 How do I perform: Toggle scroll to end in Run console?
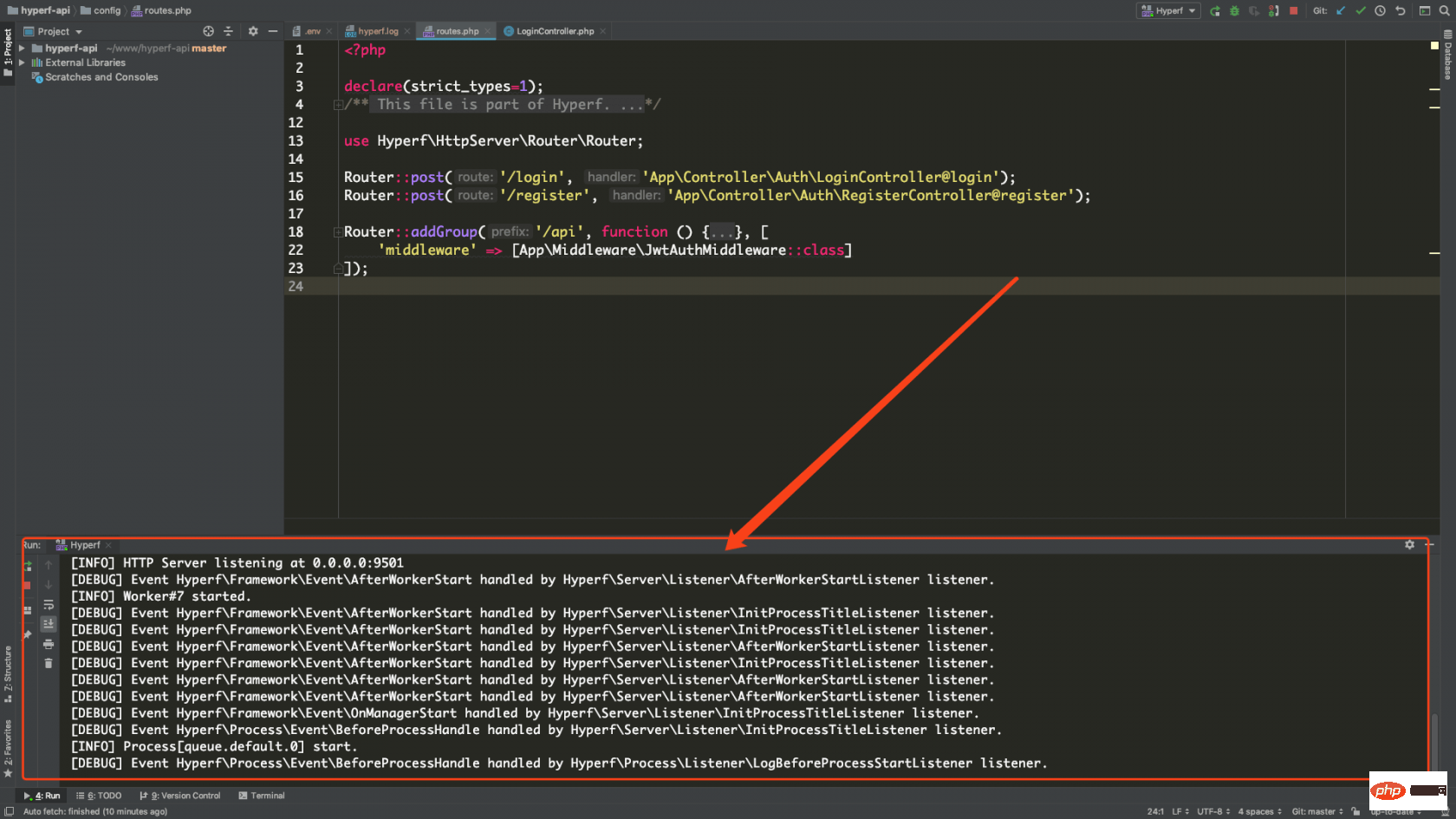pos(49,624)
